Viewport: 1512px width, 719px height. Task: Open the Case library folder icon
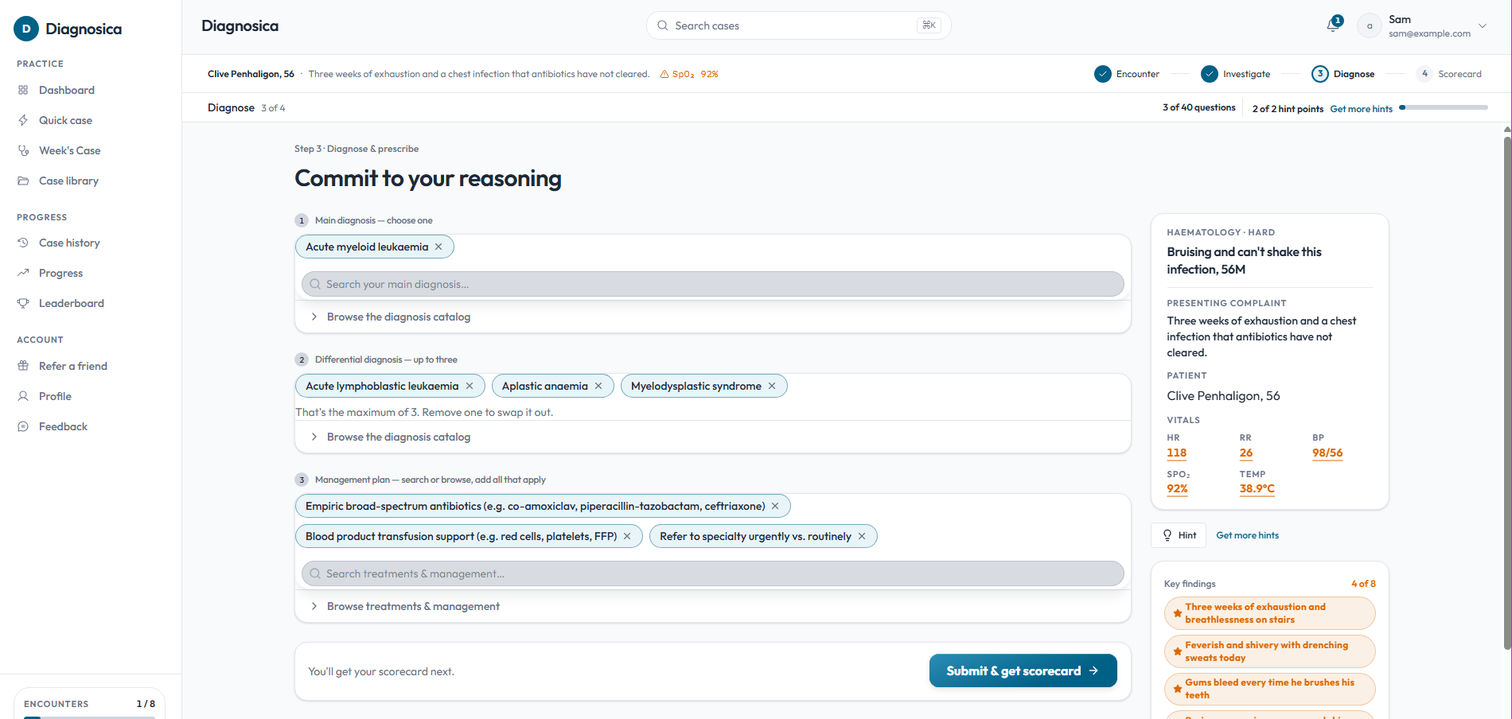[x=23, y=181]
